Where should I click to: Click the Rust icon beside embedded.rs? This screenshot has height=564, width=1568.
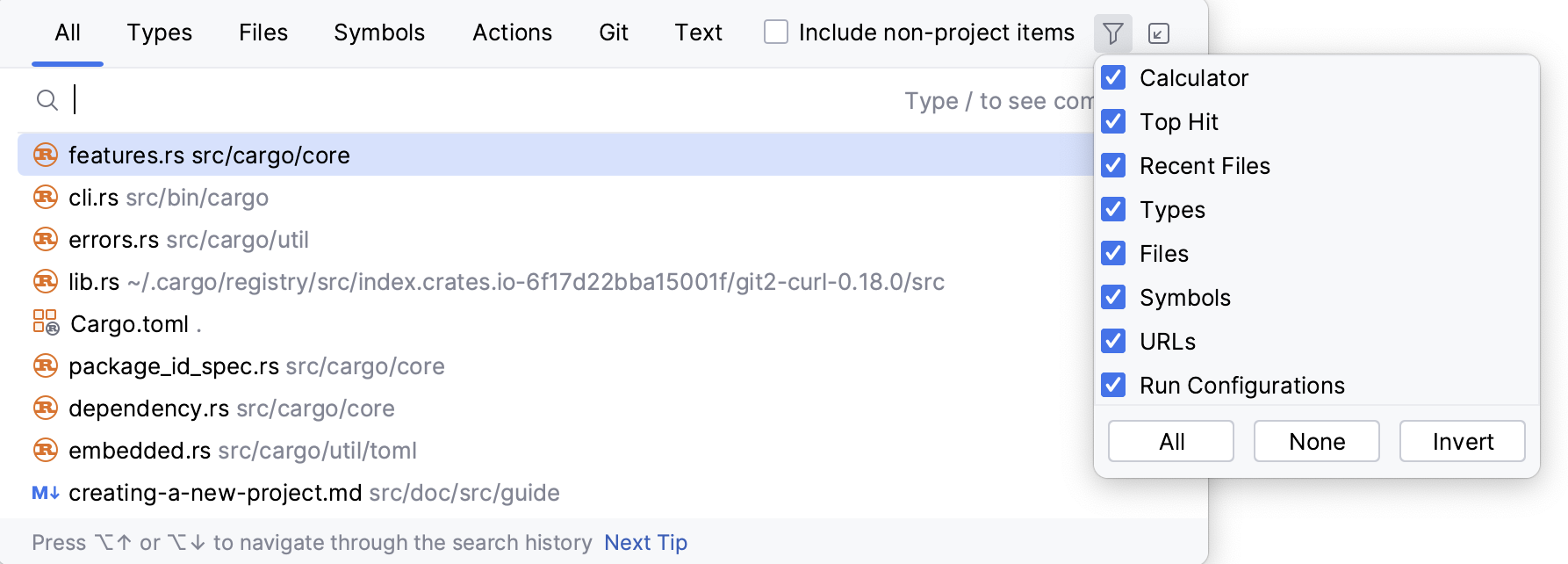tap(46, 450)
